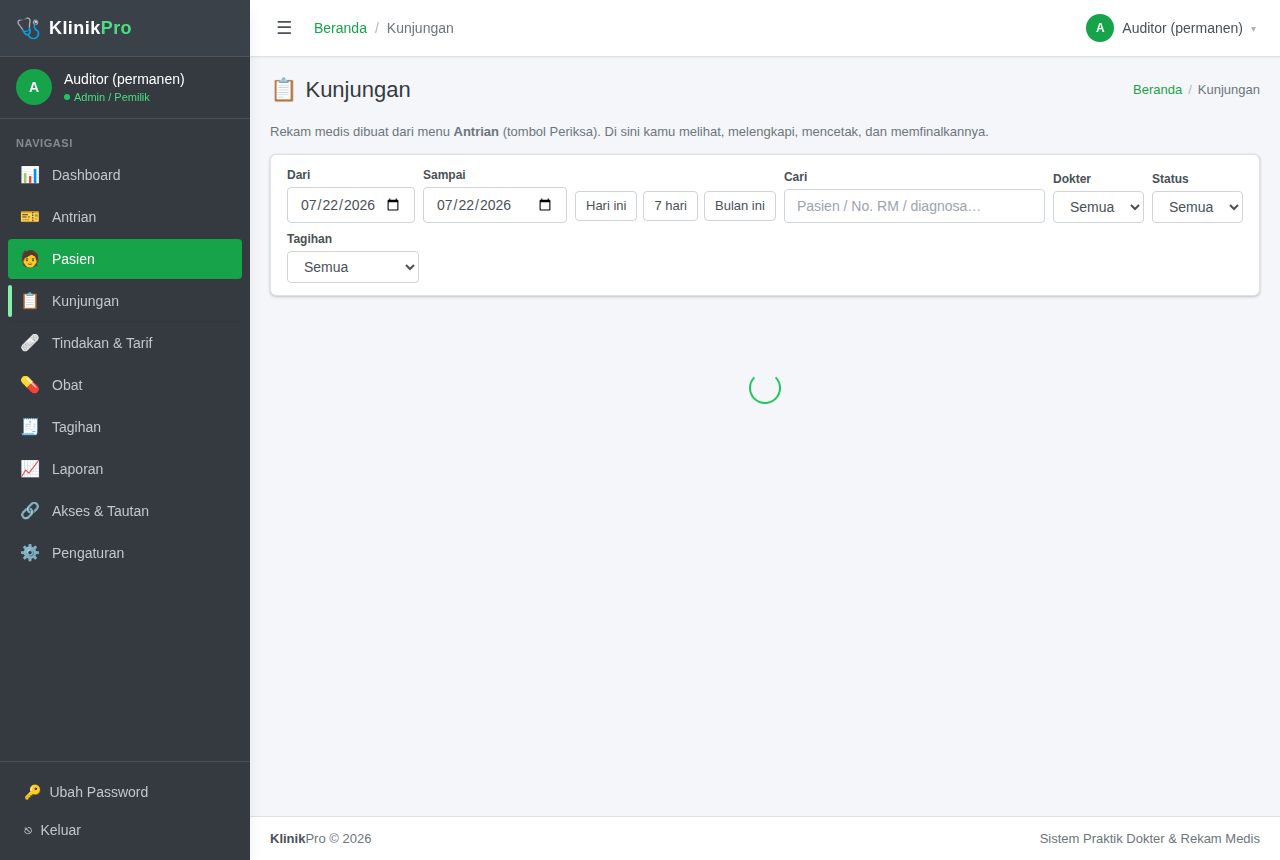Open the Auditor user menu in the top right

(x=1171, y=28)
